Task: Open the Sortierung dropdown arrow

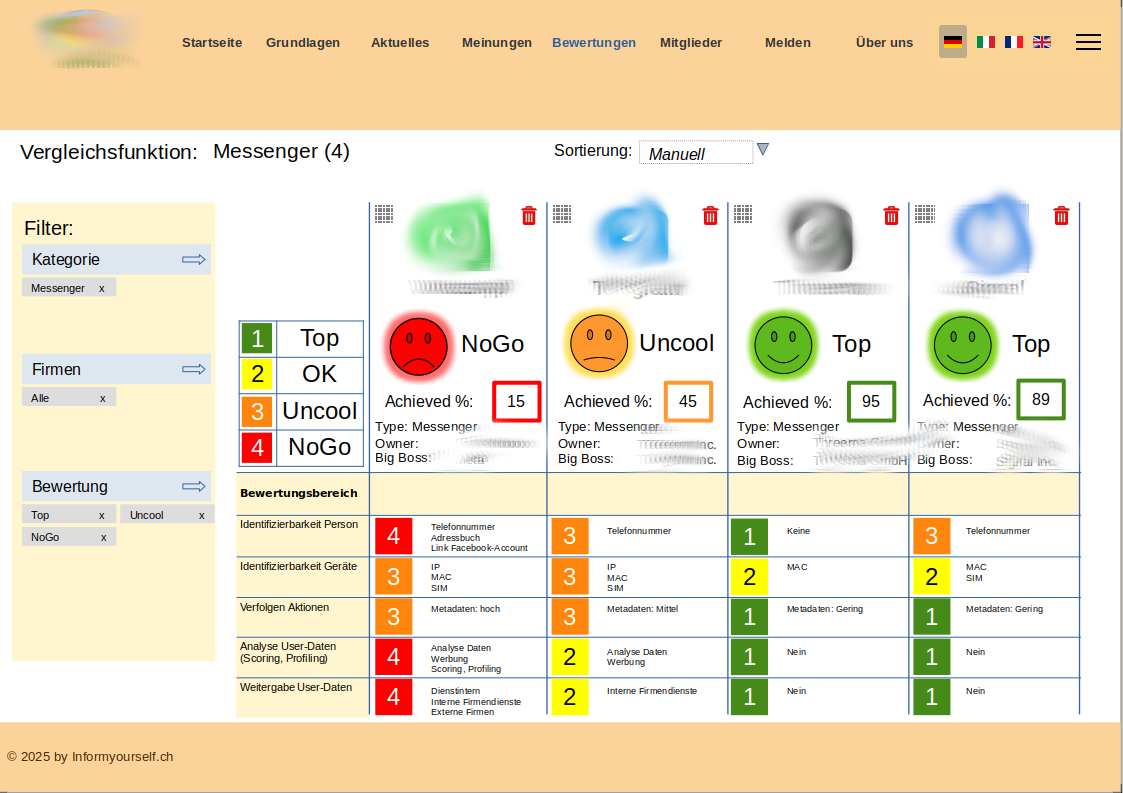Action: 763,150
